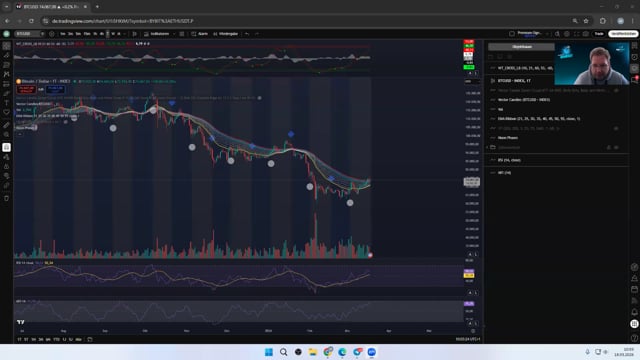This screenshot has height=360, width=640.
Task: Toggle lock on the folder row
Action: [609, 147]
